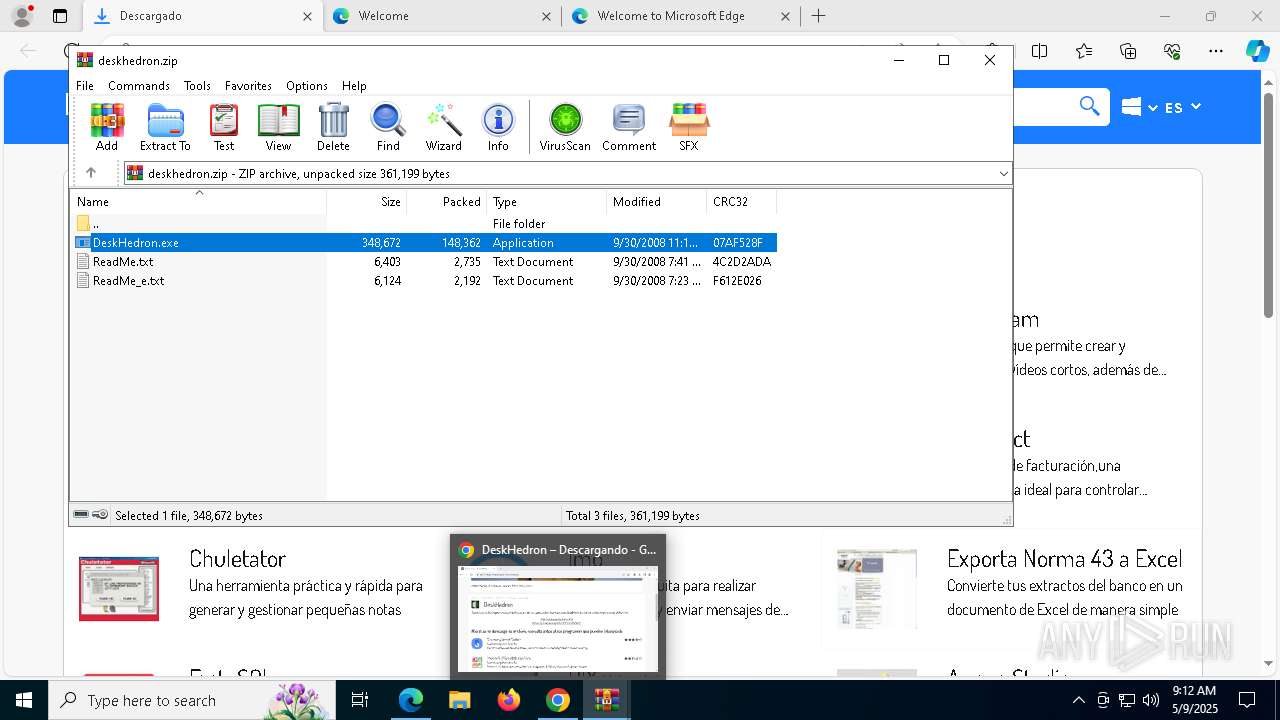1280x720 pixels.
Task: Show hidden system tray icons
Action: coord(1077,700)
